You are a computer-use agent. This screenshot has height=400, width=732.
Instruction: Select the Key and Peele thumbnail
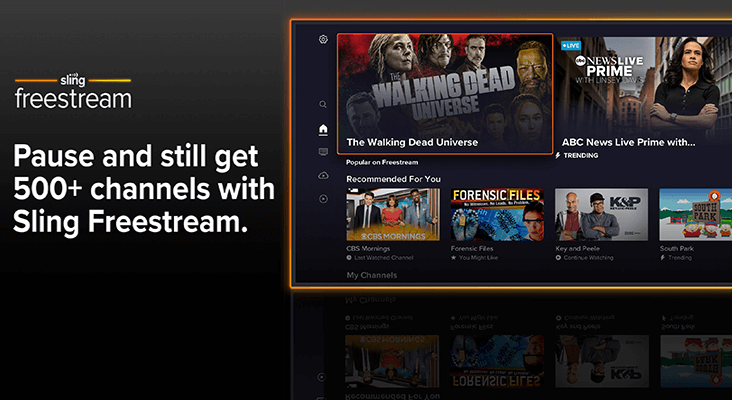click(x=601, y=214)
